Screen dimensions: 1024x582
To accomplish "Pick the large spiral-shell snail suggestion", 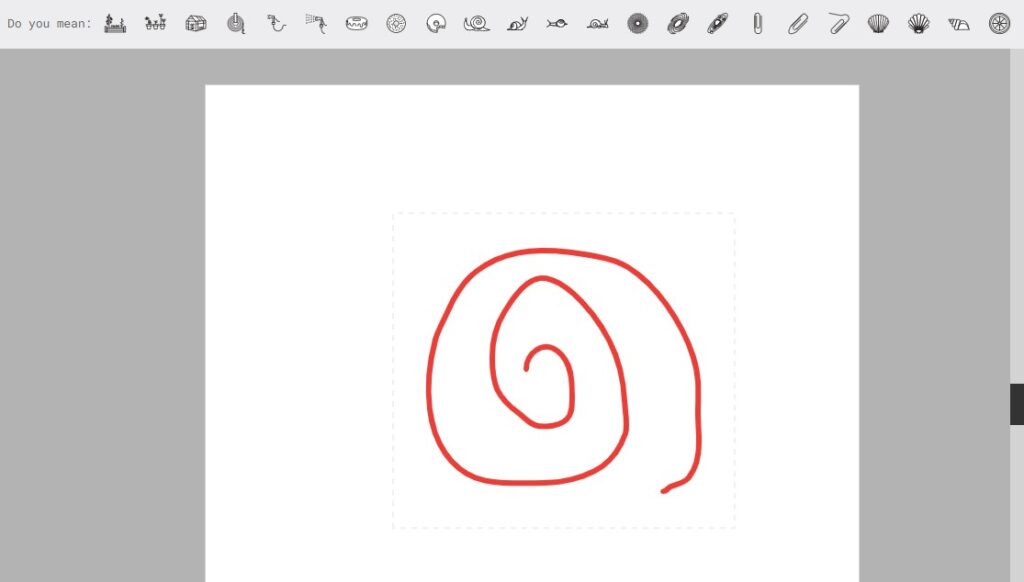I will 477,24.
